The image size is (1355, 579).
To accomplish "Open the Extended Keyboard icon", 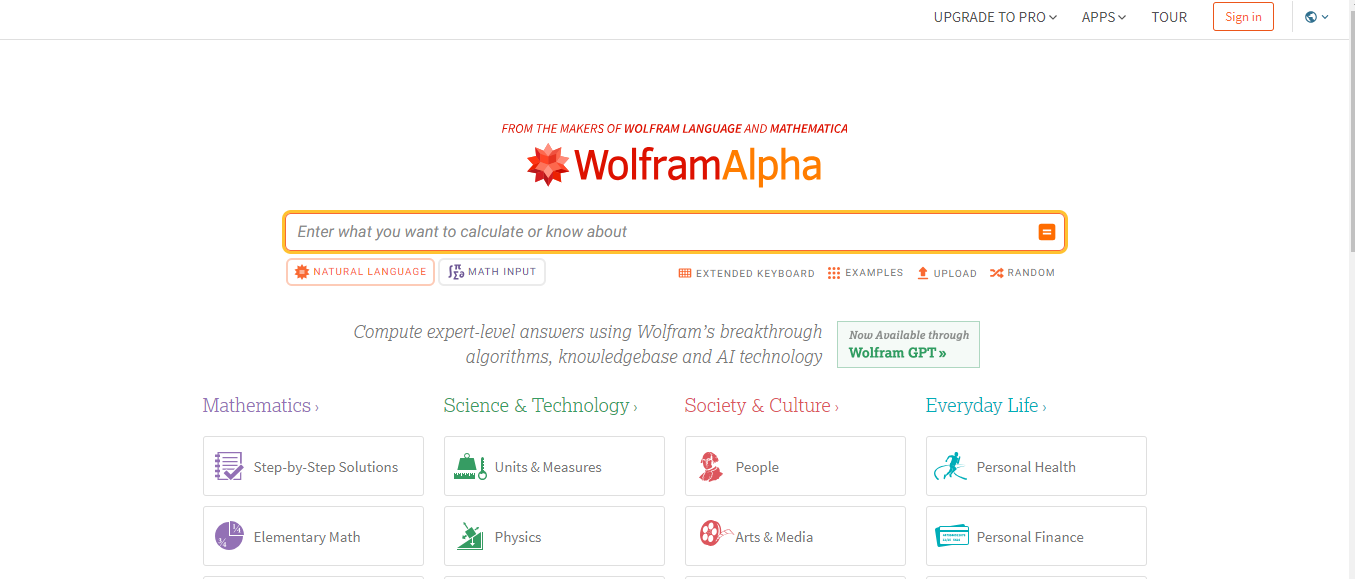I will (x=685, y=273).
